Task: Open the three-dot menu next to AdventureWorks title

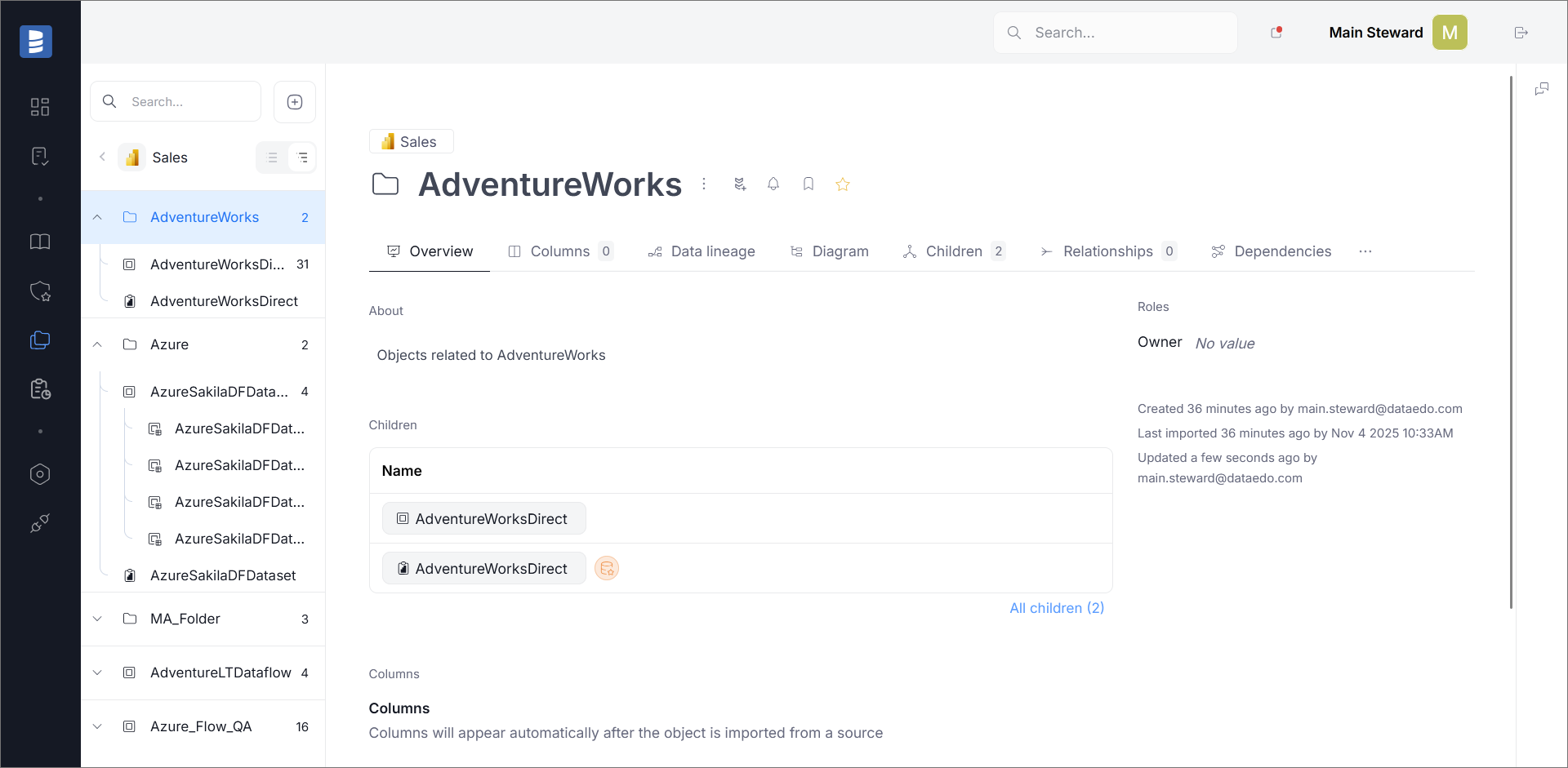Action: tap(704, 184)
